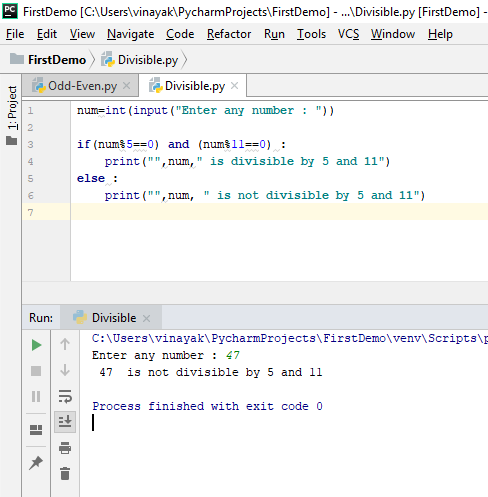The height and width of the screenshot is (497, 488).
Task: Click the green Rerun Divisible play icon
Action: pyautogui.click(x=36, y=345)
